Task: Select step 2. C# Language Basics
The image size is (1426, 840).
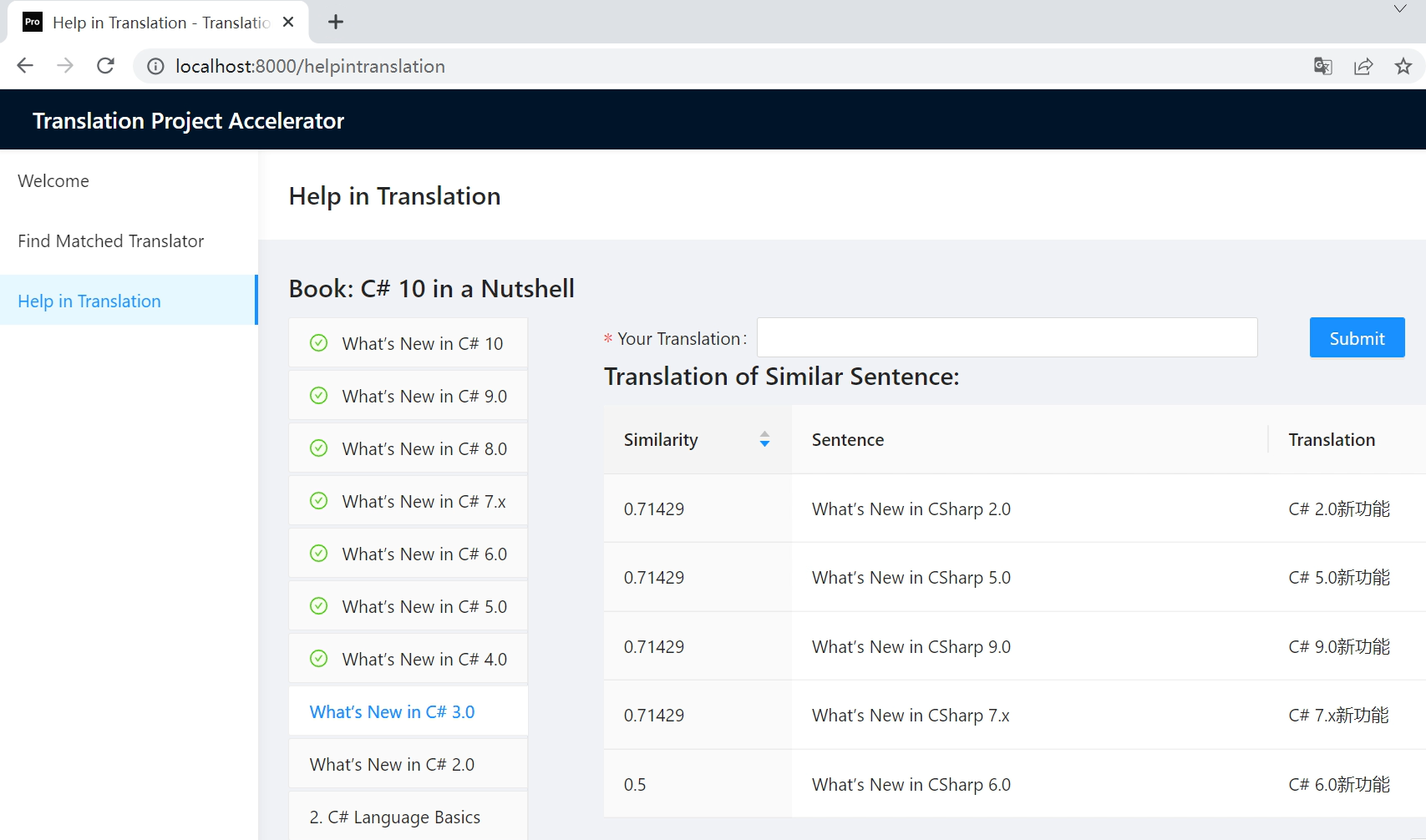Action: click(409, 817)
